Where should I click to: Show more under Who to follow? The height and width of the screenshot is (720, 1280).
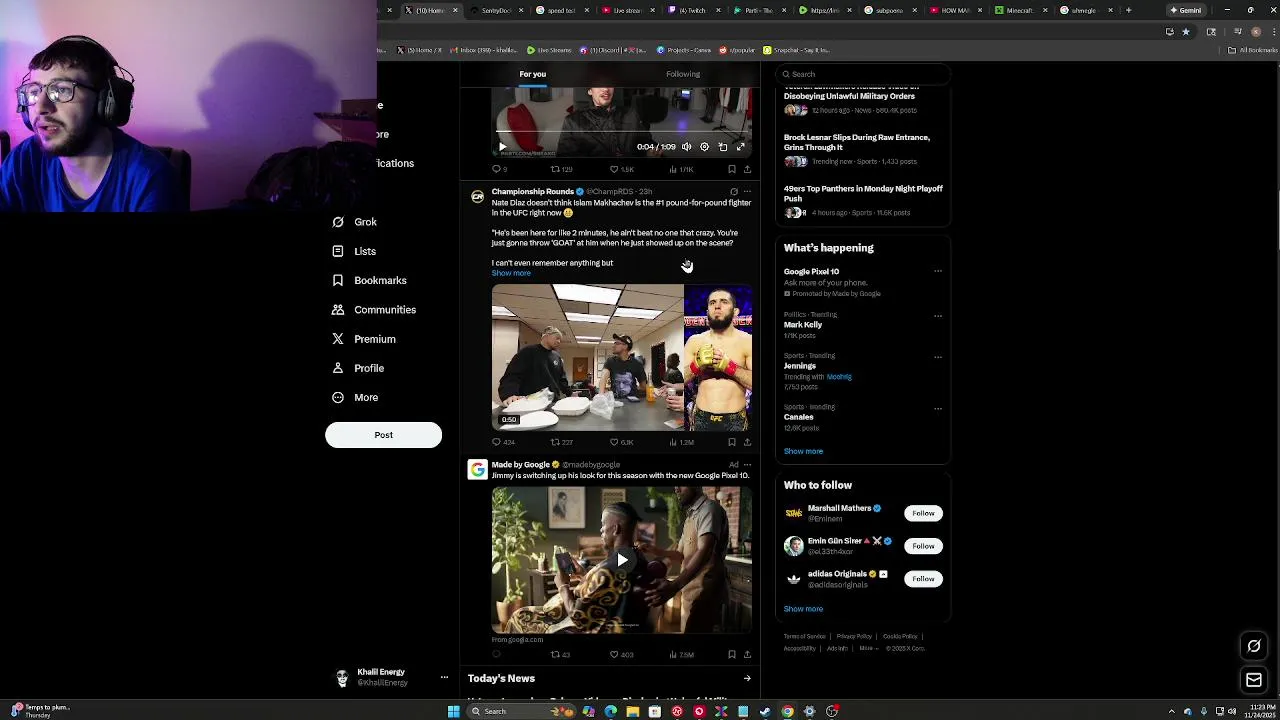pos(803,609)
